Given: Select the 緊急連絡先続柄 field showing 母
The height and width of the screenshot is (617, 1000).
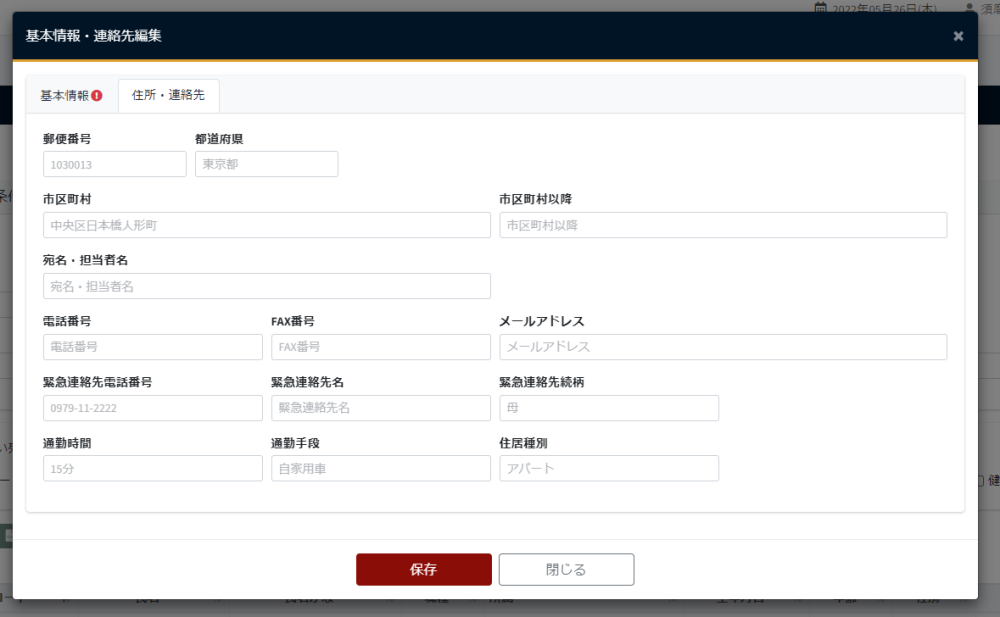Looking at the screenshot, I should pos(608,407).
